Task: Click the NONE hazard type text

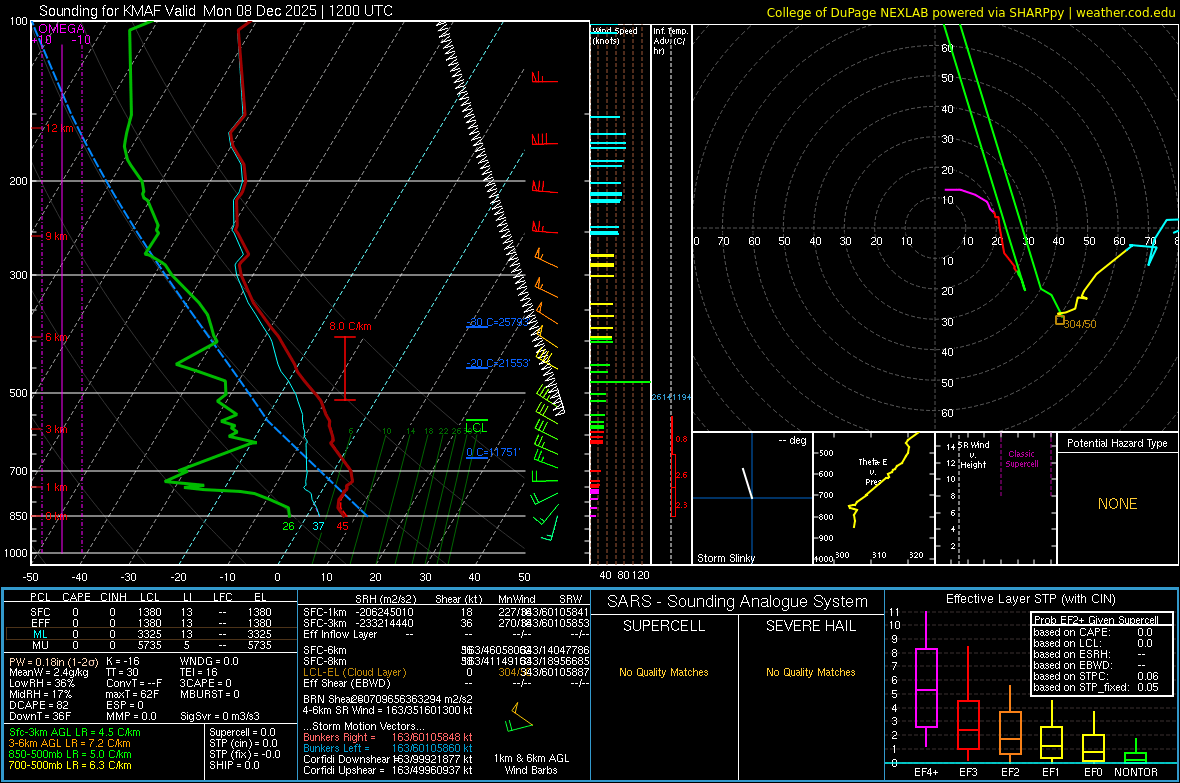Action: [x=1118, y=504]
